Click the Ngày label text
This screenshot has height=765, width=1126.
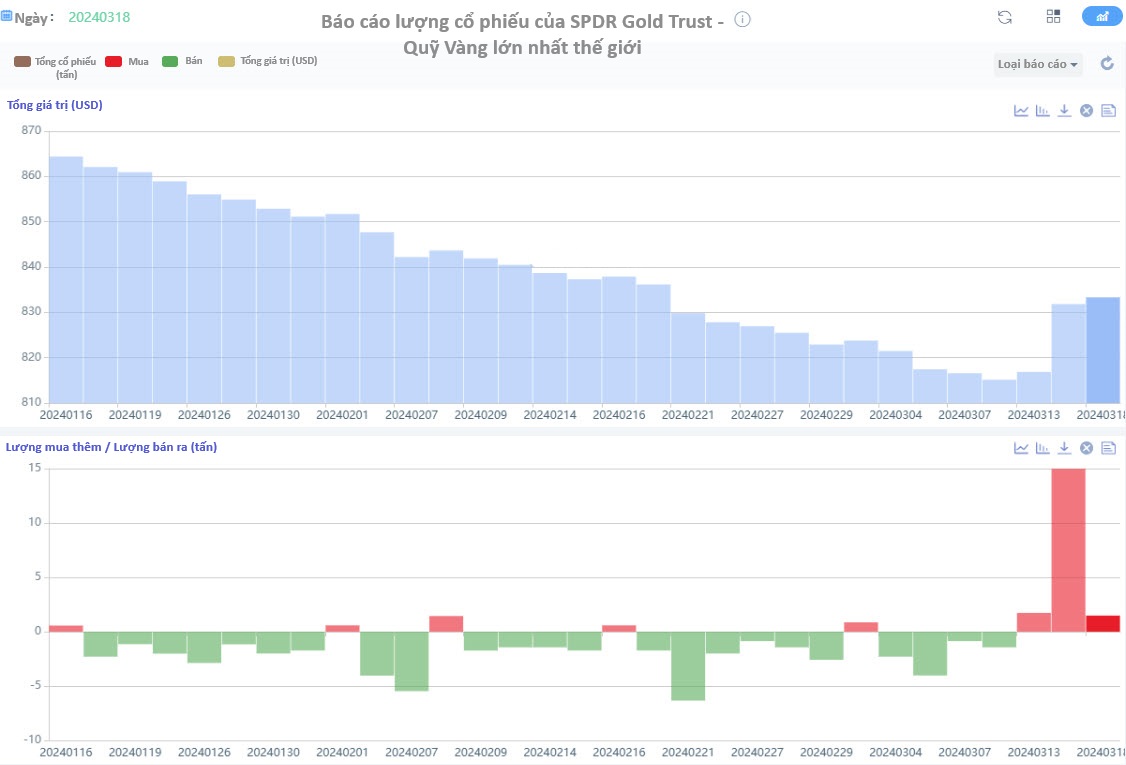click(x=34, y=18)
